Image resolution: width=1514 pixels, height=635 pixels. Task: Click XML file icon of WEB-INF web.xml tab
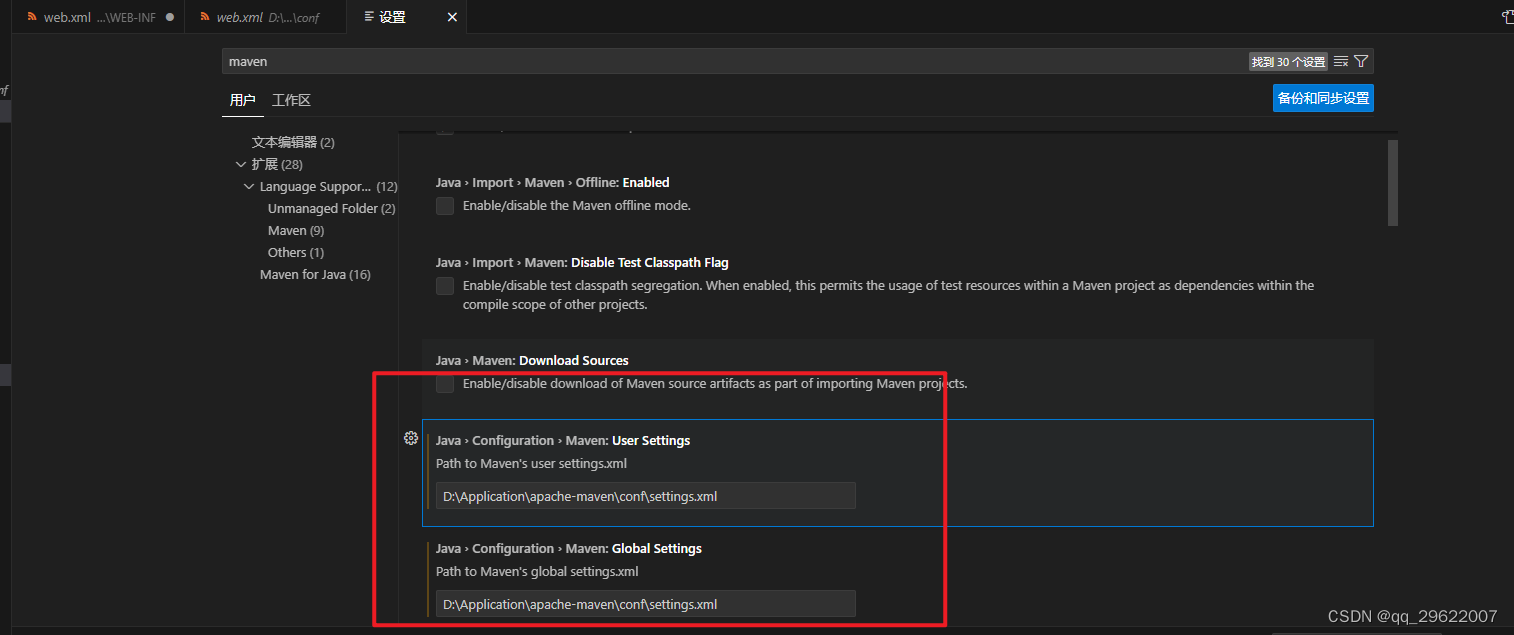pyautogui.click(x=32, y=17)
